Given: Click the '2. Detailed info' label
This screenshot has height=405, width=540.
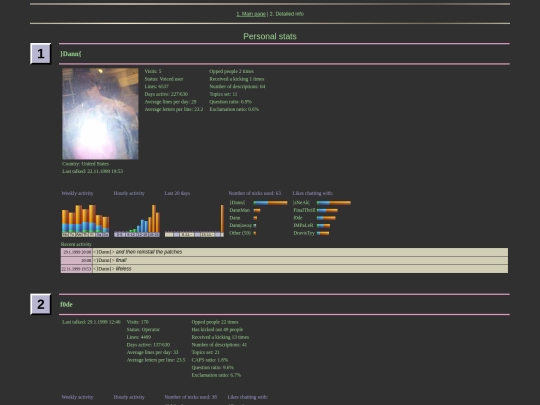Looking at the screenshot, I should (287, 14).
